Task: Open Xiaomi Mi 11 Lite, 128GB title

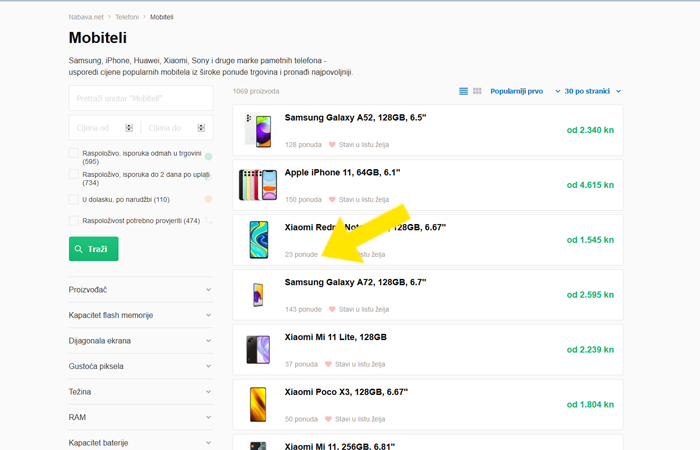Action: pyautogui.click(x=336, y=337)
